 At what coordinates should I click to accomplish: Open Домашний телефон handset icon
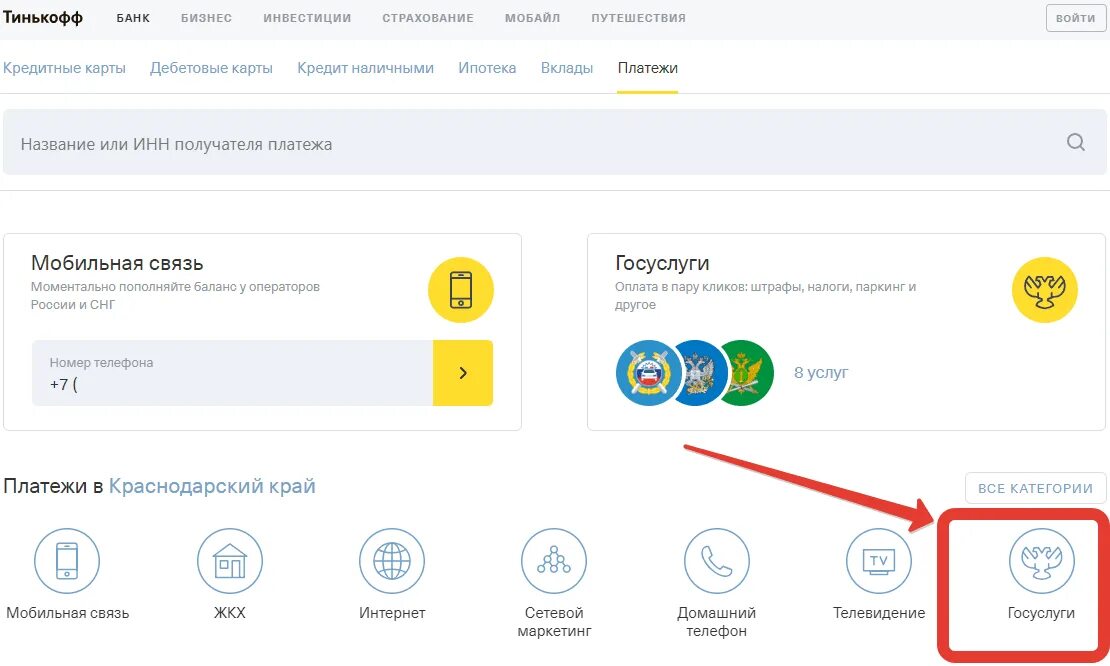point(716,561)
